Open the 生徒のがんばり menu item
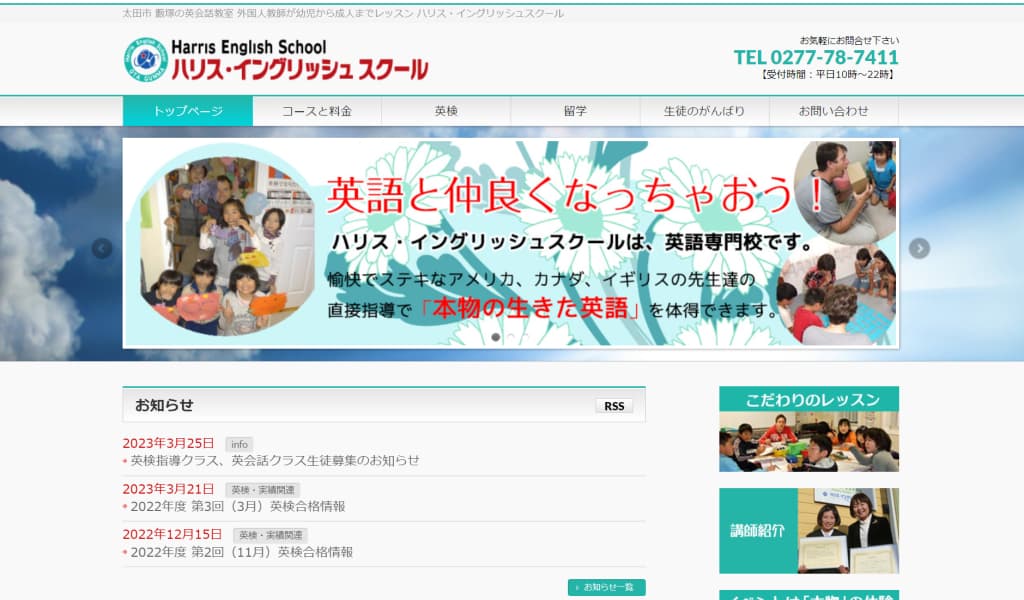Screen dimensions: 1024x600 point(704,111)
